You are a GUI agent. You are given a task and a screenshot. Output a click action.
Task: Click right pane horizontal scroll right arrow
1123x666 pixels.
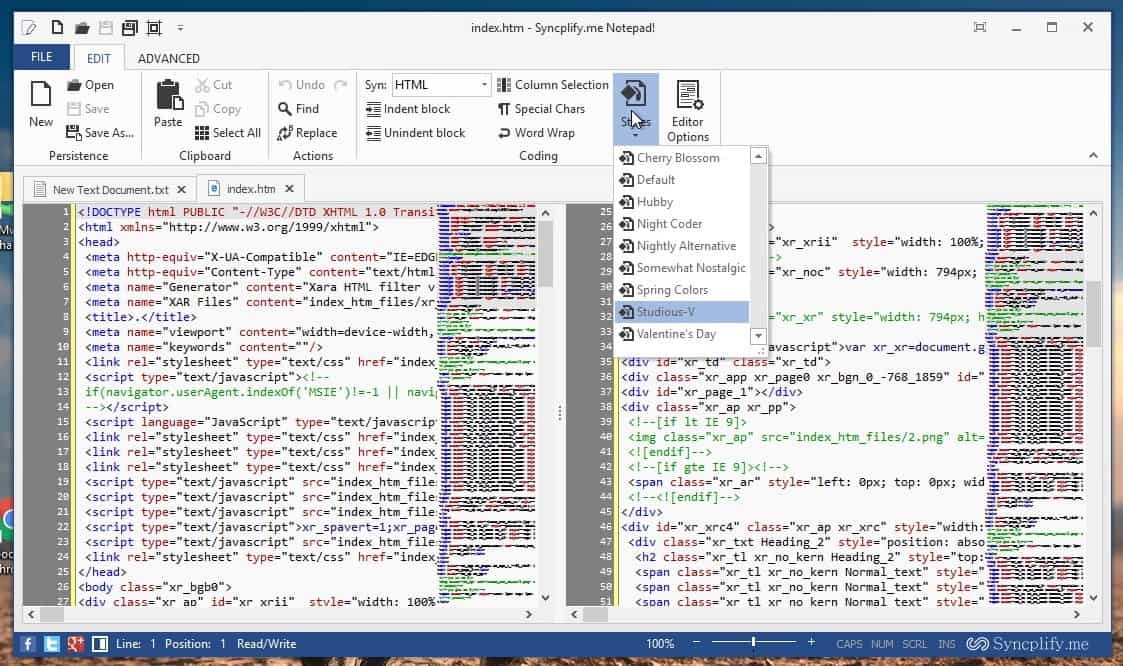click(1076, 614)
